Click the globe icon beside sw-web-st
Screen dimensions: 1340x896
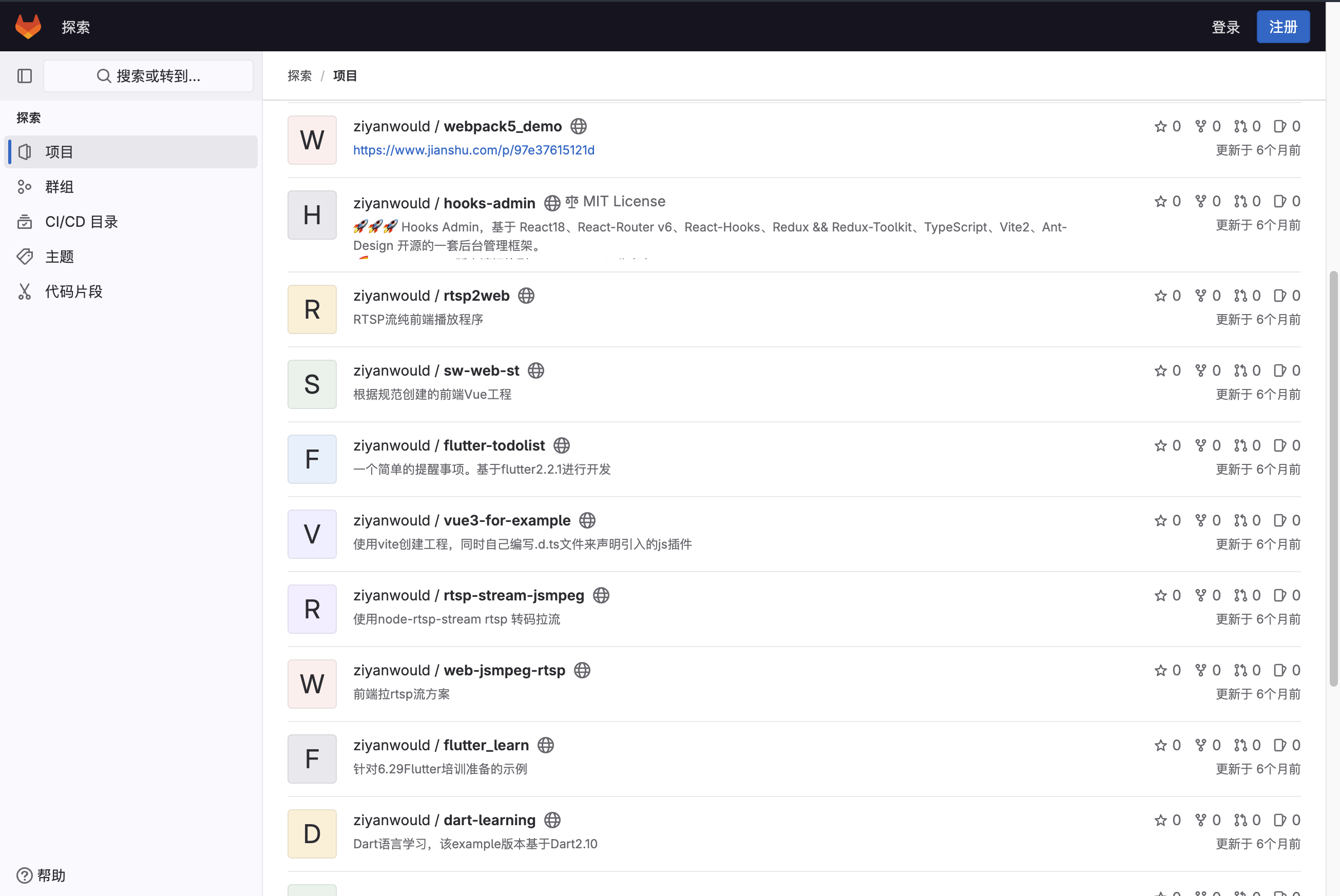tap(535, 371)
